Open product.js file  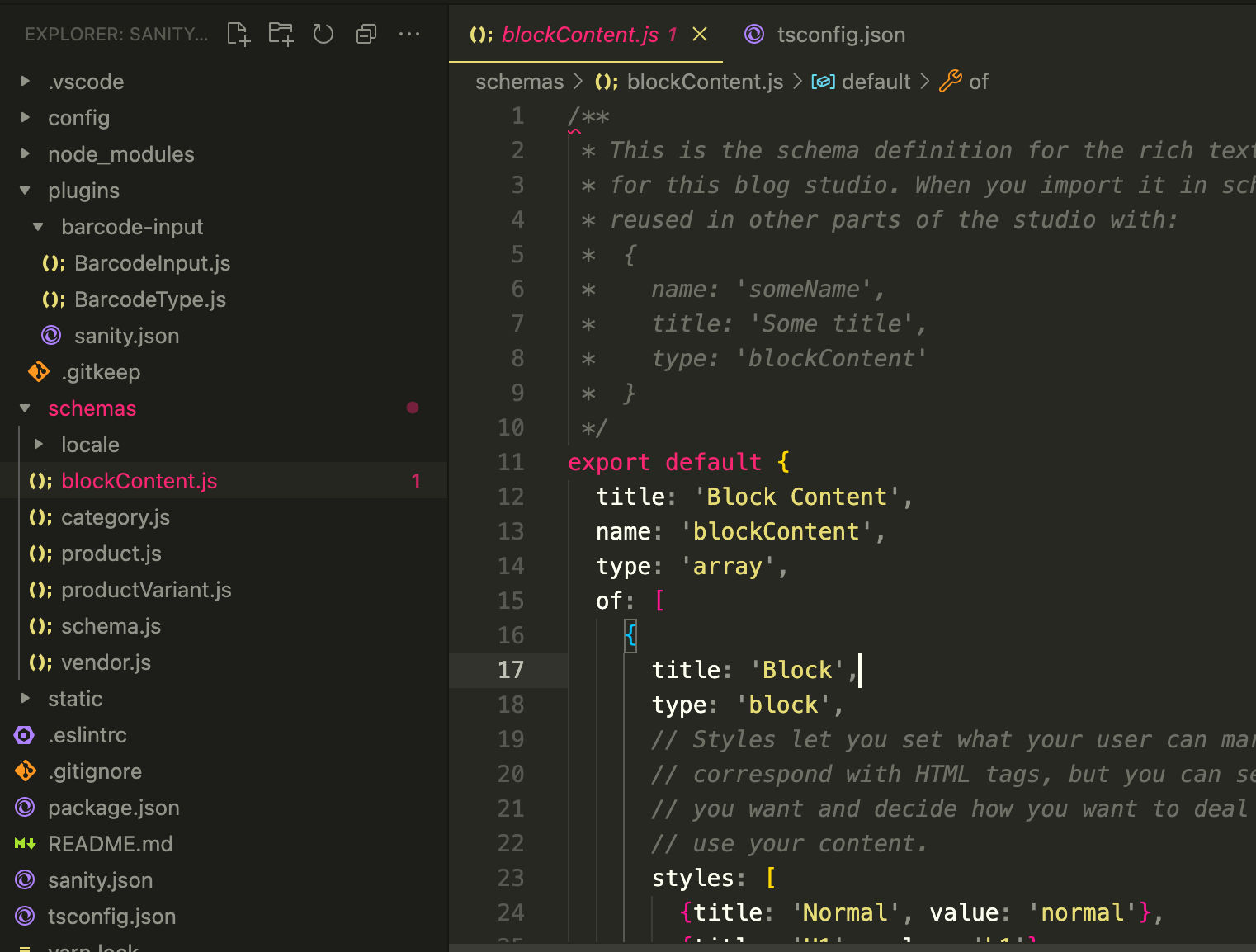coord(224,554)
